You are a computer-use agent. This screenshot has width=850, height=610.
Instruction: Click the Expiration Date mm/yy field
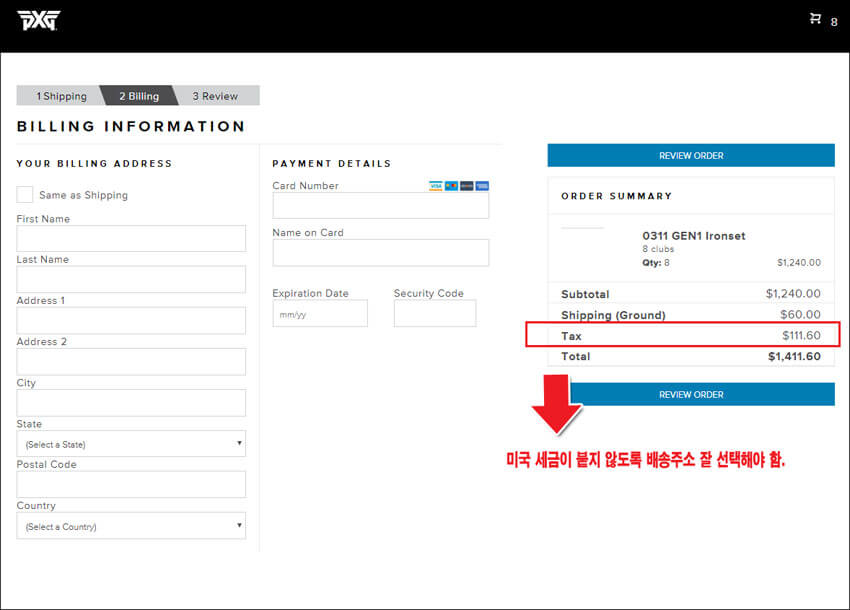[x=320, y=313]
